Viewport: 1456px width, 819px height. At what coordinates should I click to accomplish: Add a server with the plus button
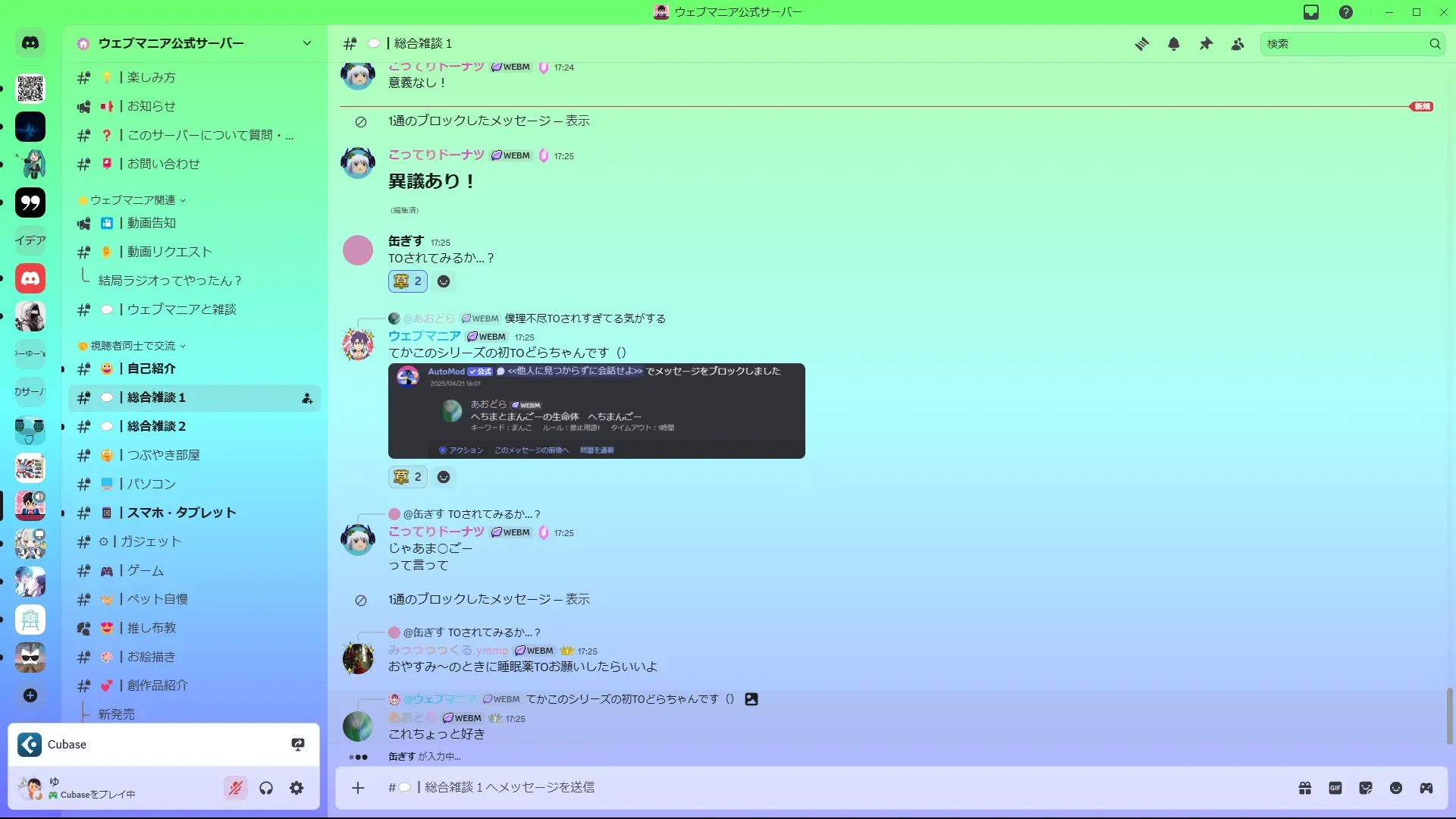click(x=30, y=695)
